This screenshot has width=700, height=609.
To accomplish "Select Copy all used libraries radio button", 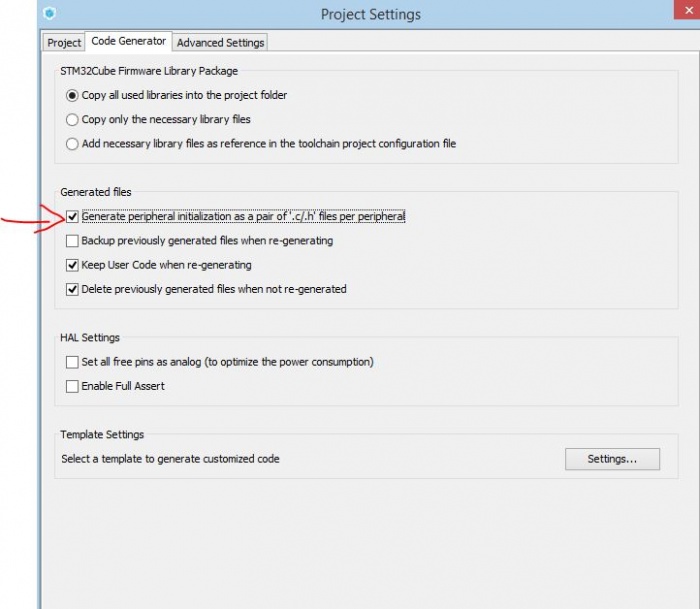I will [x=72, y=96].
